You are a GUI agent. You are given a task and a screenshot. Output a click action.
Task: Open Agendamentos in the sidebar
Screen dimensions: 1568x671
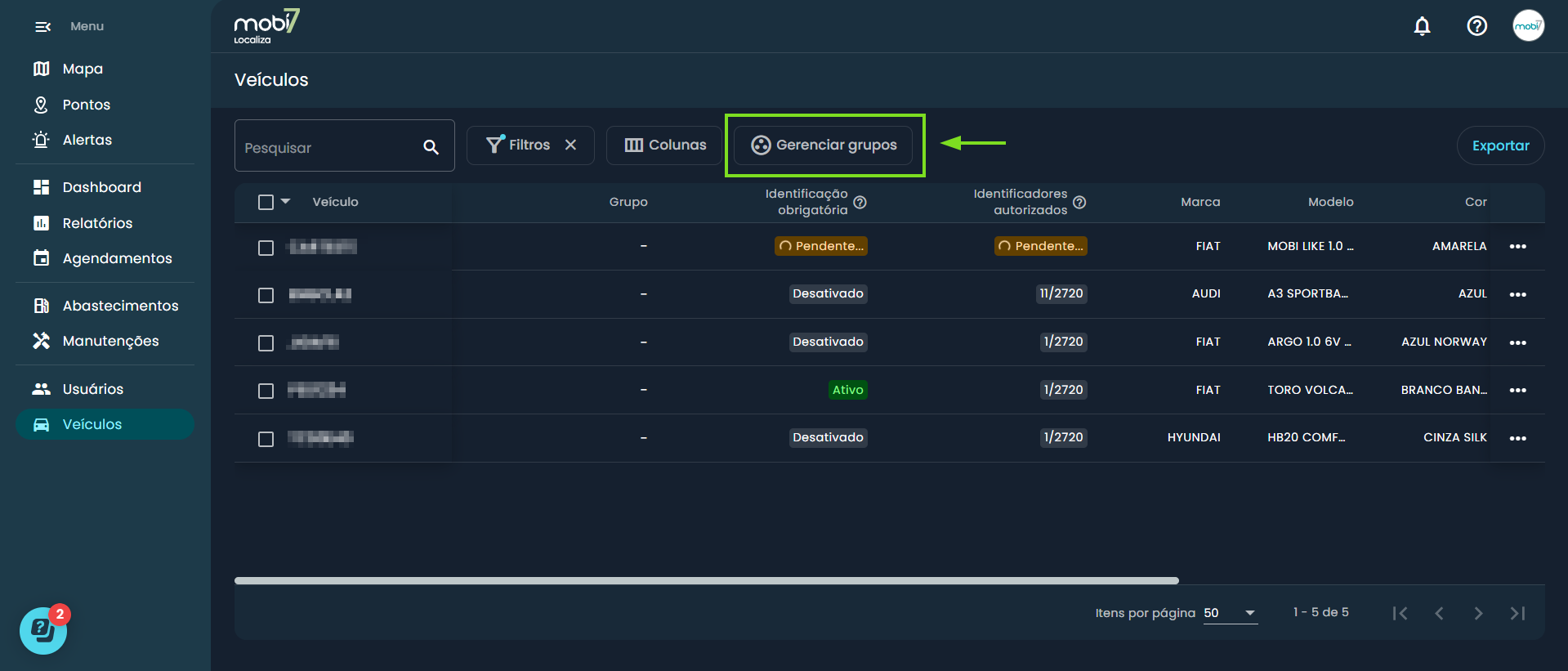105,258
